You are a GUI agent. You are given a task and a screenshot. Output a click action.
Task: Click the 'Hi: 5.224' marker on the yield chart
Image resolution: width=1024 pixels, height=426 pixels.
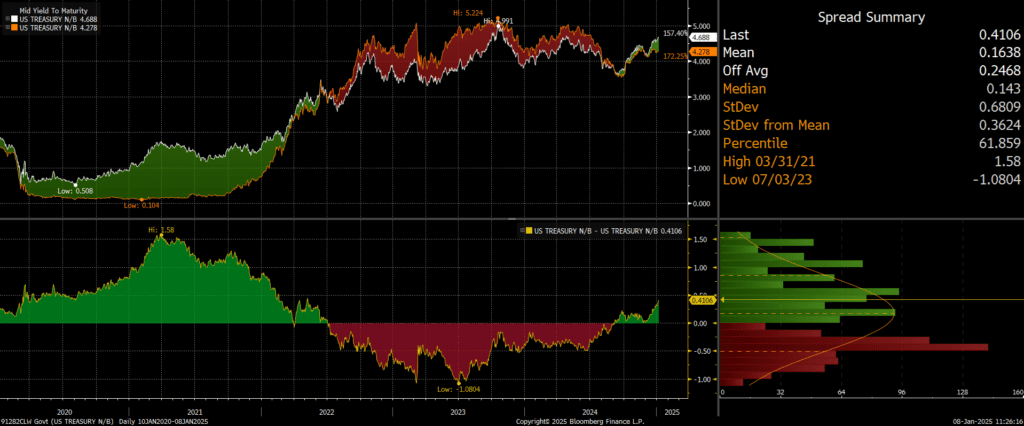click(466, 12)
